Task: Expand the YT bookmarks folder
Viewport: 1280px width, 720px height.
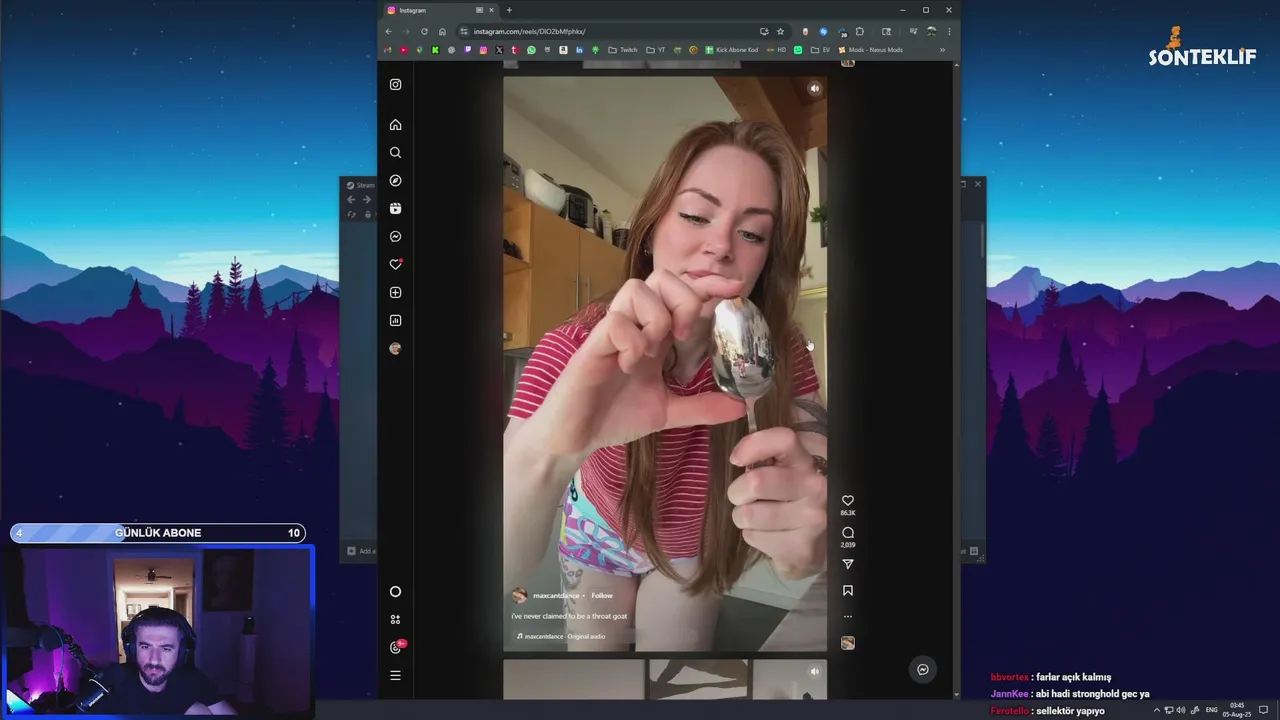Action: pos(657,50)
